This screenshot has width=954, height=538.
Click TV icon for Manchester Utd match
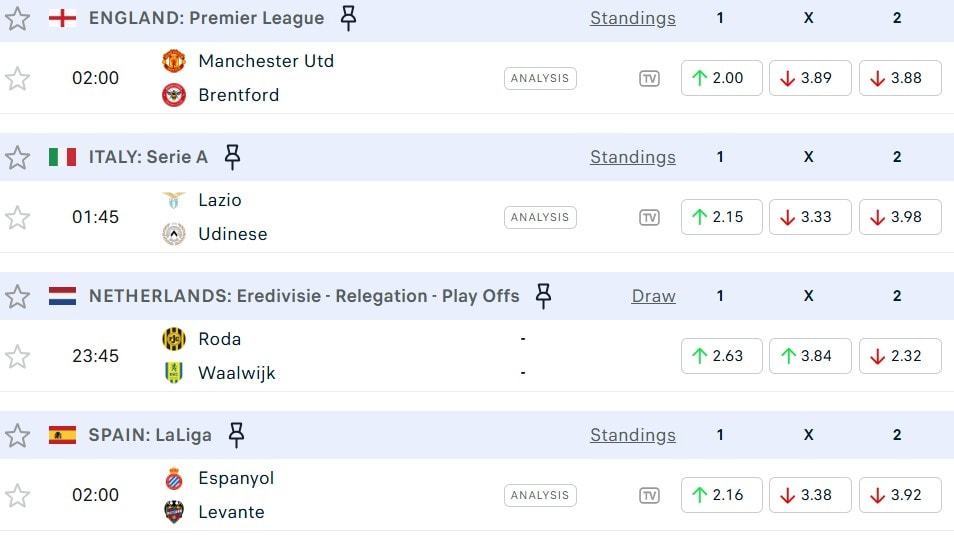(x=649, y=78)
